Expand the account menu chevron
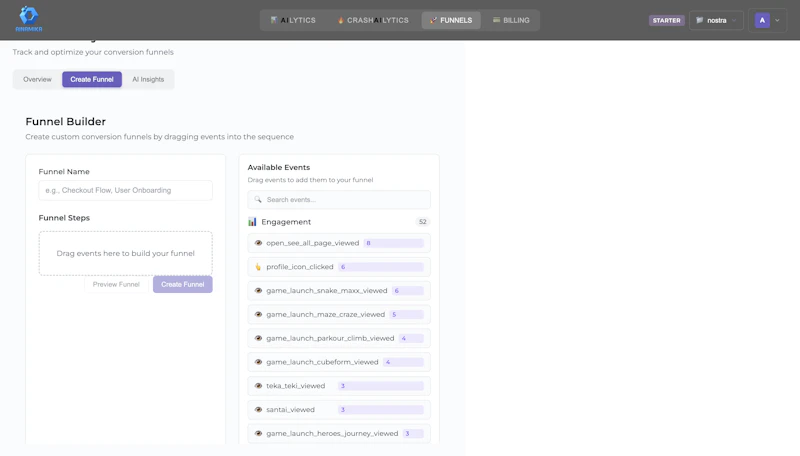The height and width of the screenshot is (456, 800). click(778, 20)
